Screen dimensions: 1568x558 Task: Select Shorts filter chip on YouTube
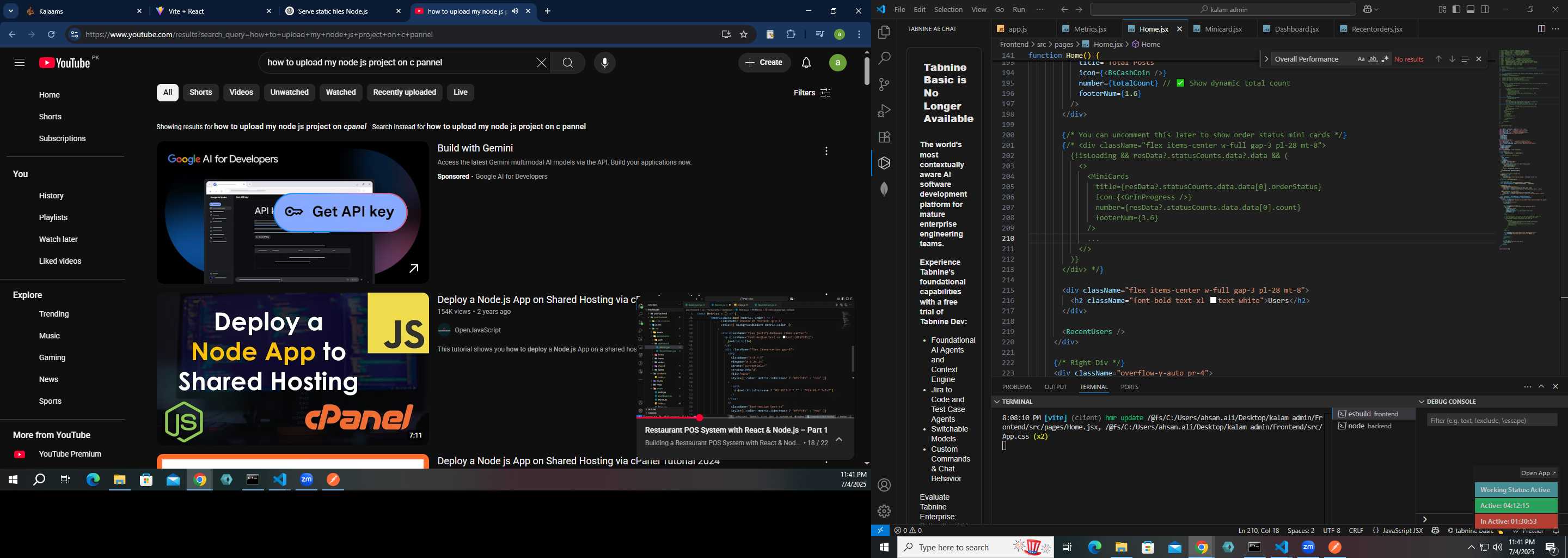click(200, 93)
